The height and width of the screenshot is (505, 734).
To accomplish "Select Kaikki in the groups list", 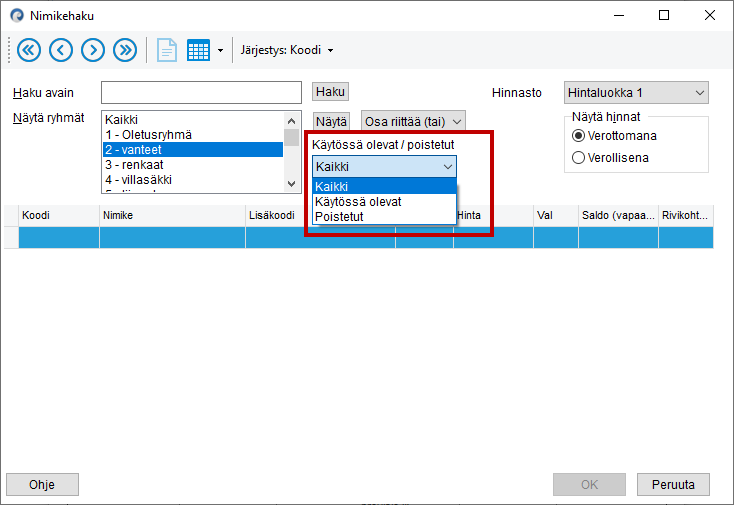I will pos(193,120).
